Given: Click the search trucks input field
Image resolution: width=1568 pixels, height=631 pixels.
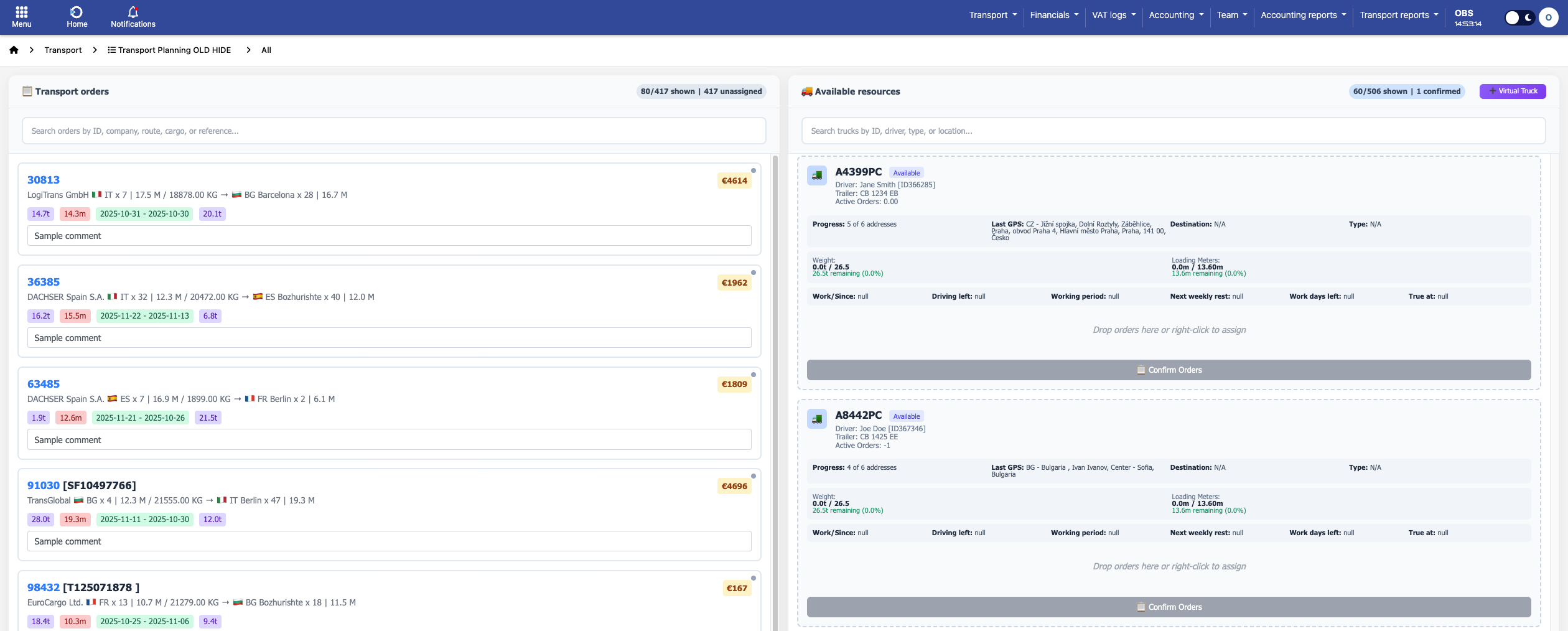Looking at the screenshot, I should coord(1173,131).
